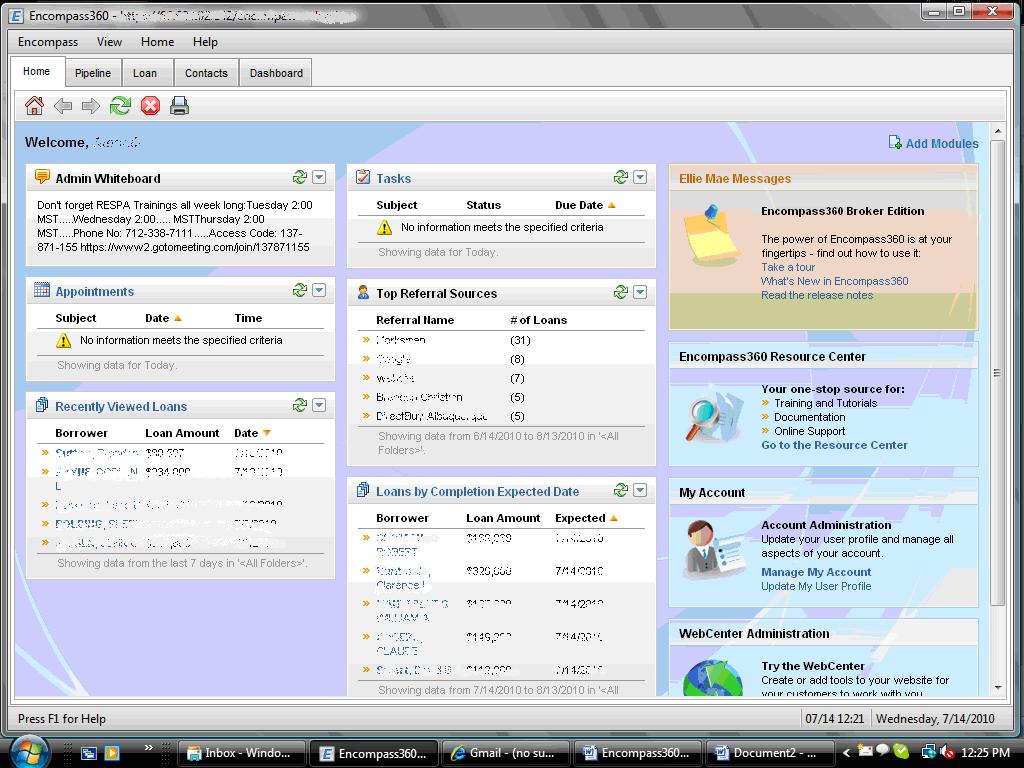Image resolution: width=1024 pixels, height=768 pixels.
Task: Open Loans by Completion Expected Date dropdown
Action: pyautogui.click(x=640, y=490)
